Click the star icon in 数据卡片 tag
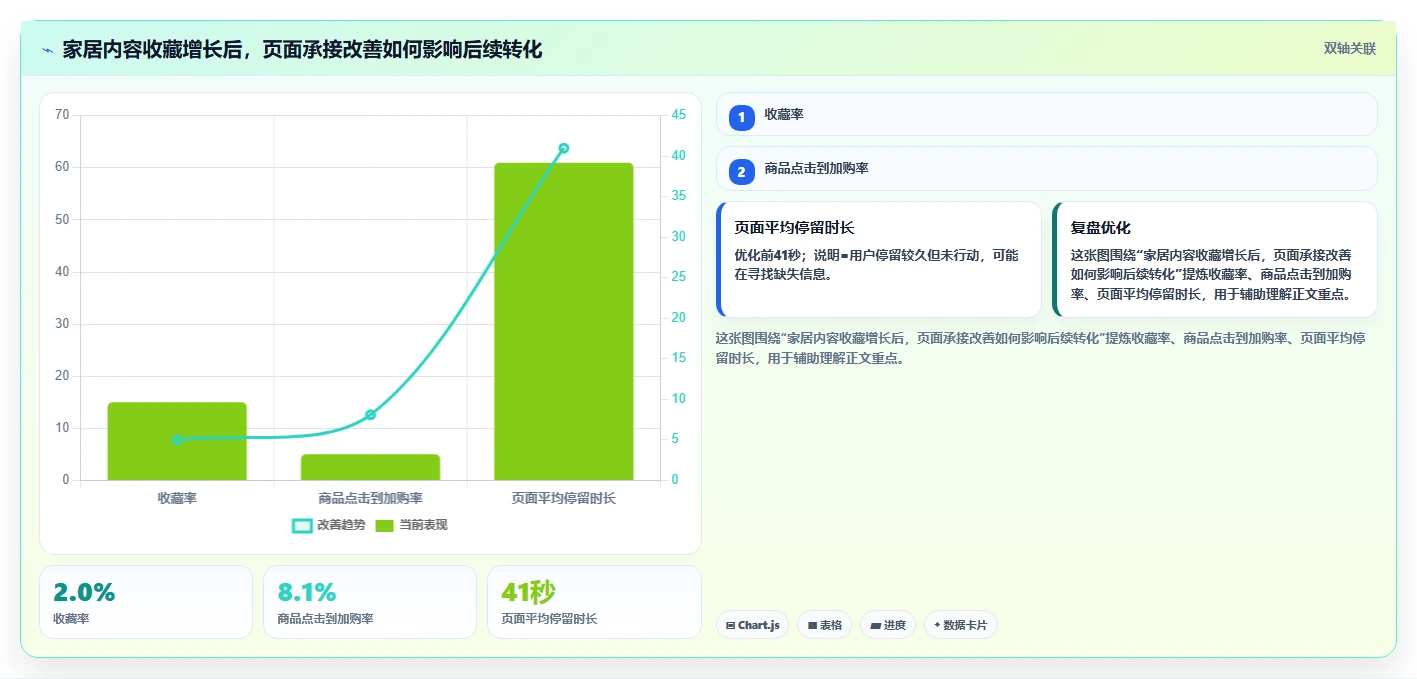The image size is (1417, 679). 937,626
